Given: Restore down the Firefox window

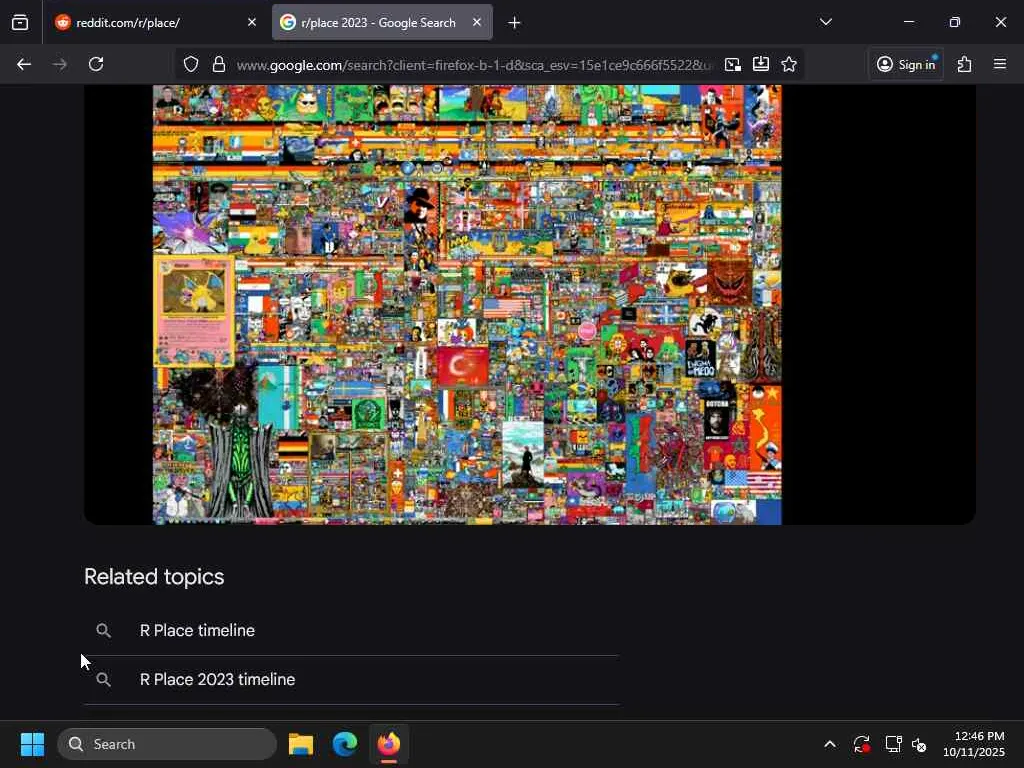Looking at the screenshot, I should pos(954,22).
